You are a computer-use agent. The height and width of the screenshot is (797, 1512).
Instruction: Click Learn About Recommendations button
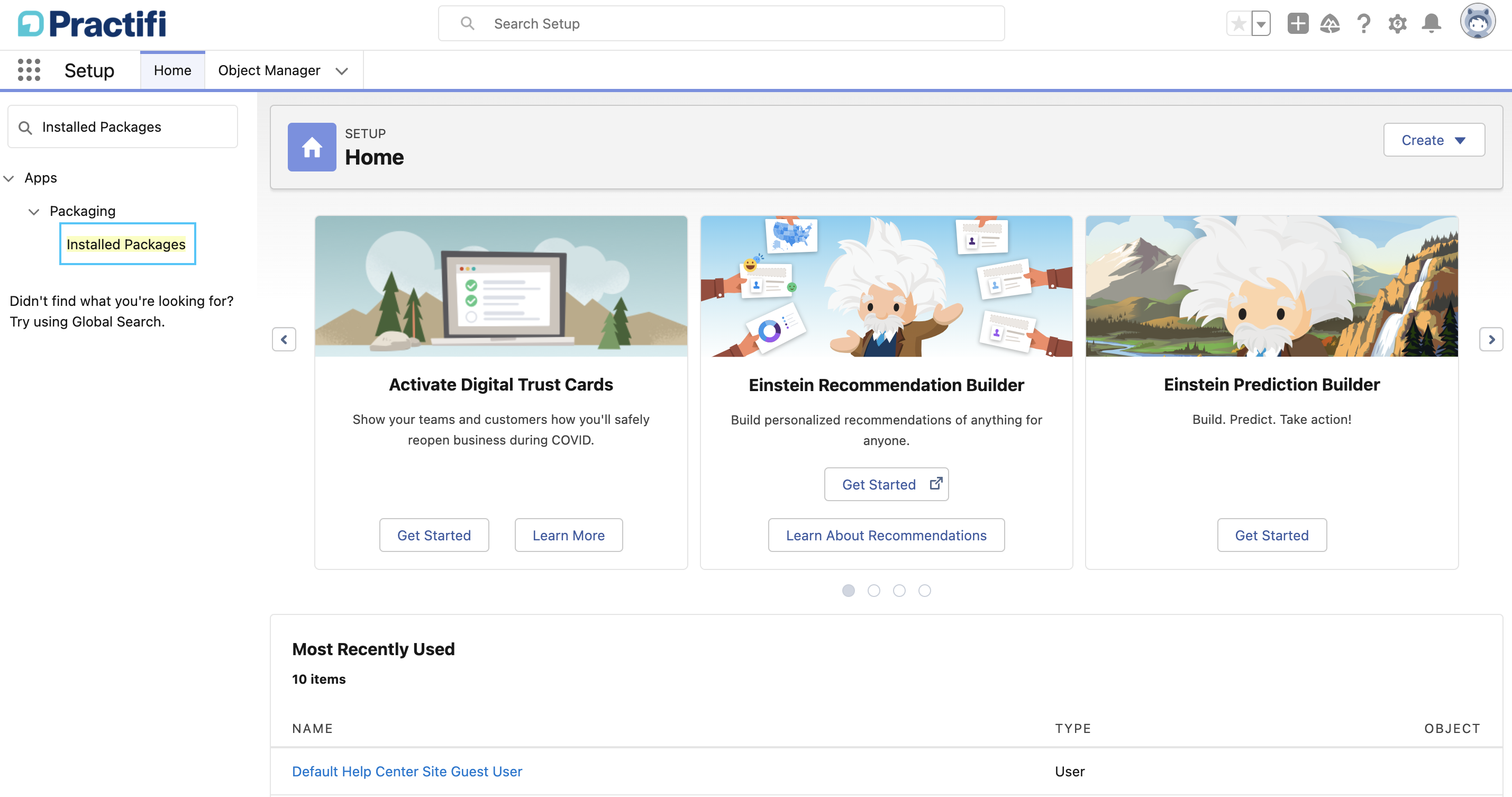coord(886,535)
